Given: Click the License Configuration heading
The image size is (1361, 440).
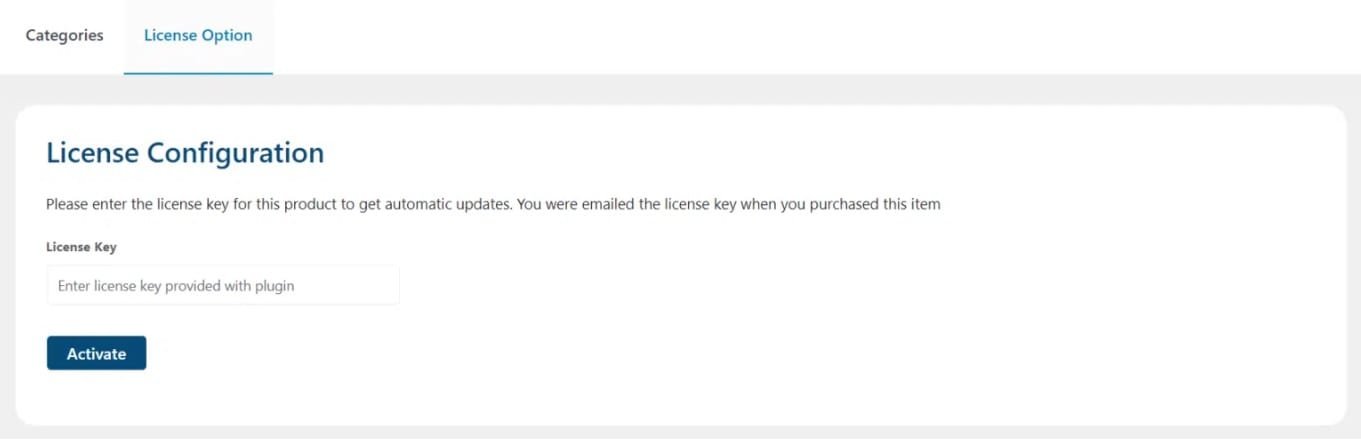Looking at the screenshot, I should point(185,153).
